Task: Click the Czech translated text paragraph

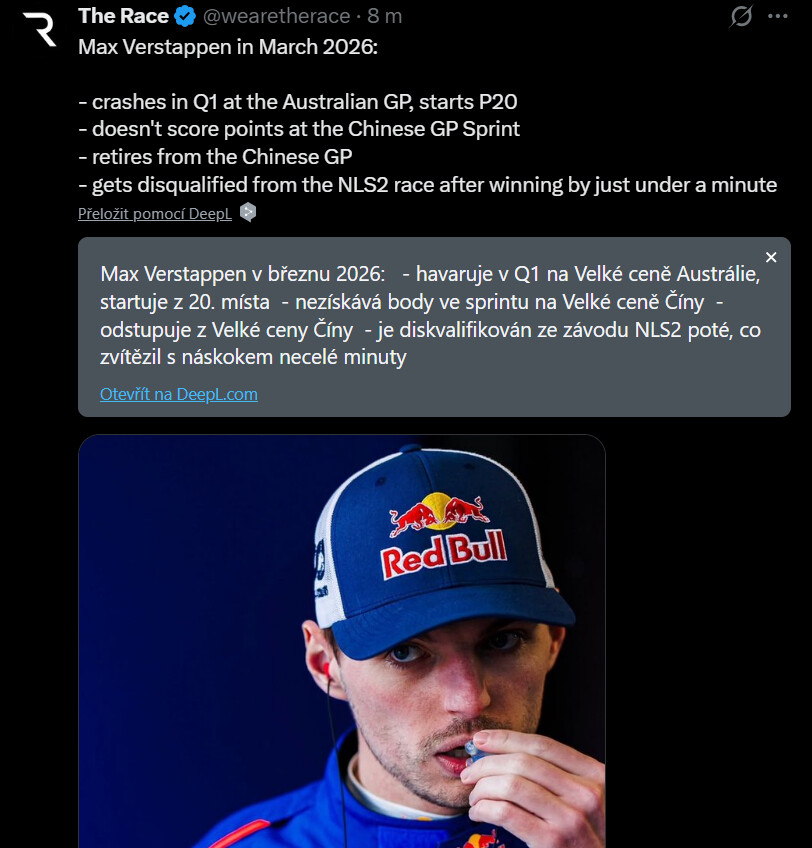Action: point(430,315)
